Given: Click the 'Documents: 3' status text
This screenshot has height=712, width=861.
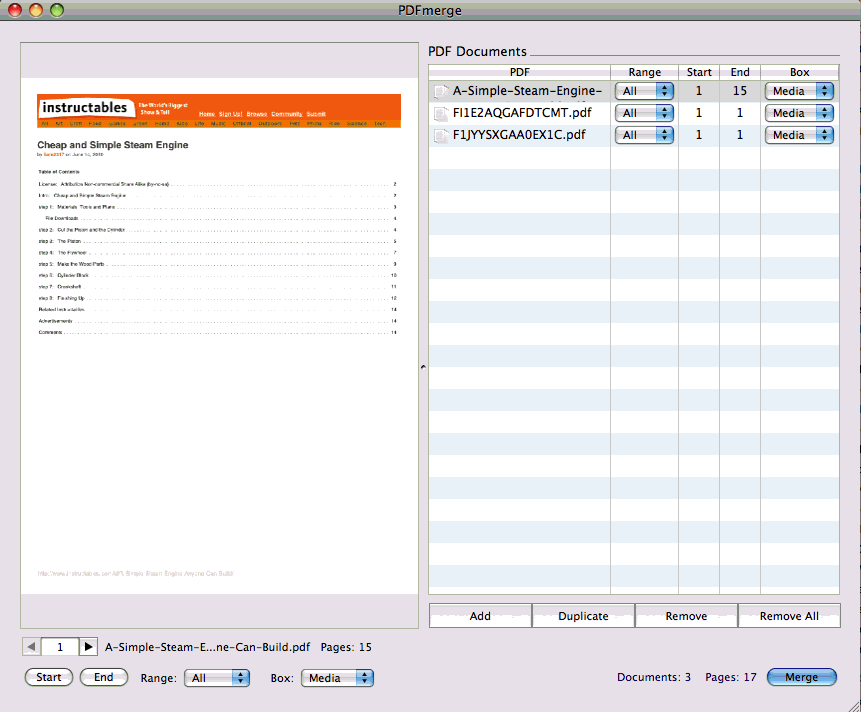Looking at the screenshot, I should [654, 677].
